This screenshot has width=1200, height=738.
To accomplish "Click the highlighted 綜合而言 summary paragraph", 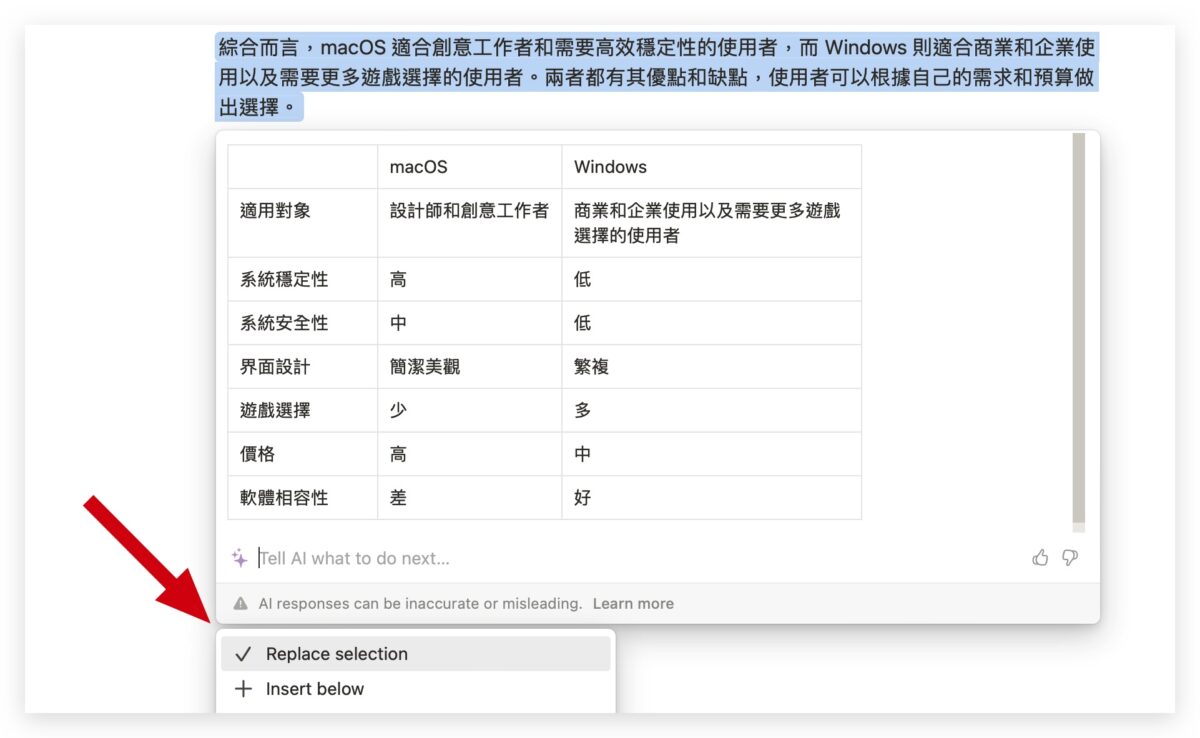I will tap(657, 77).
